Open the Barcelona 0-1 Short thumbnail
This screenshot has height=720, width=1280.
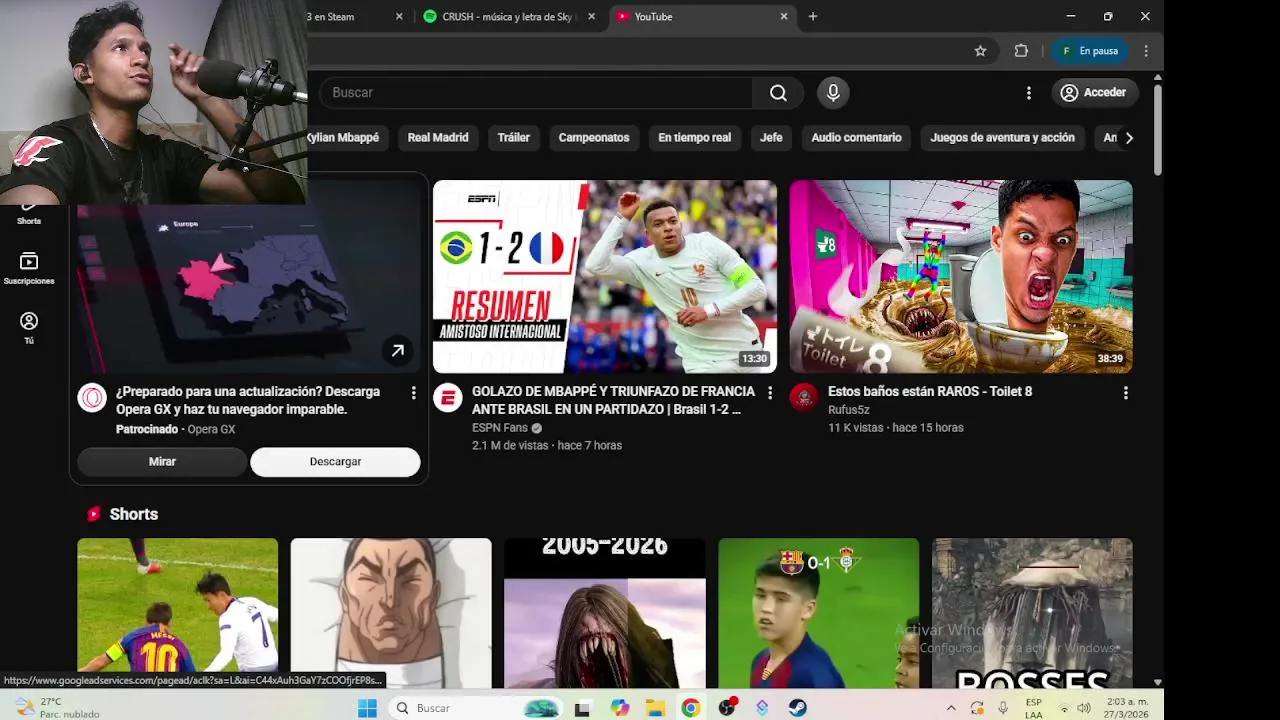pos(818,613)
